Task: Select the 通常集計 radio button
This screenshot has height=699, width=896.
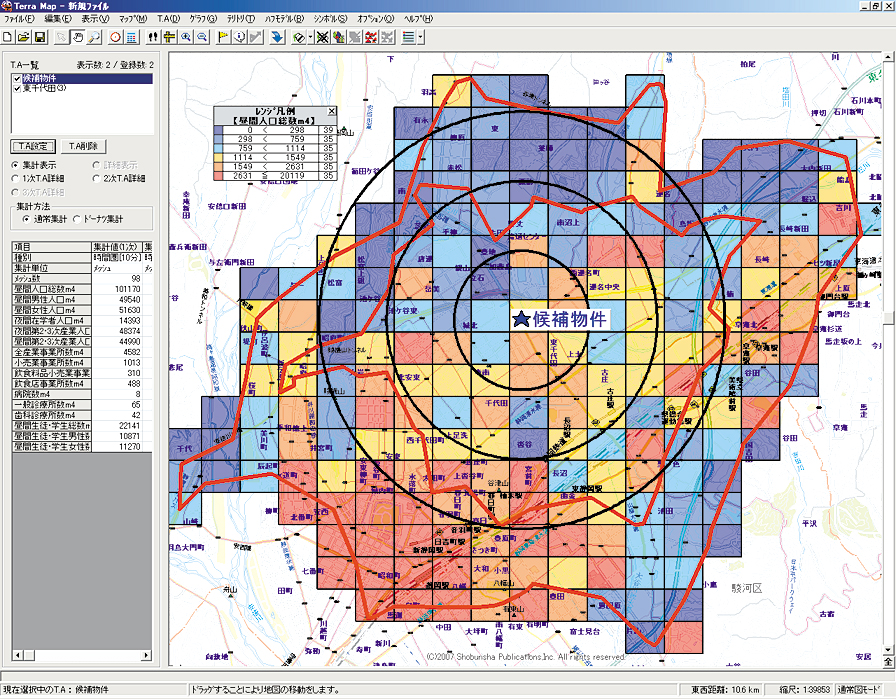Action: (26, 219)
